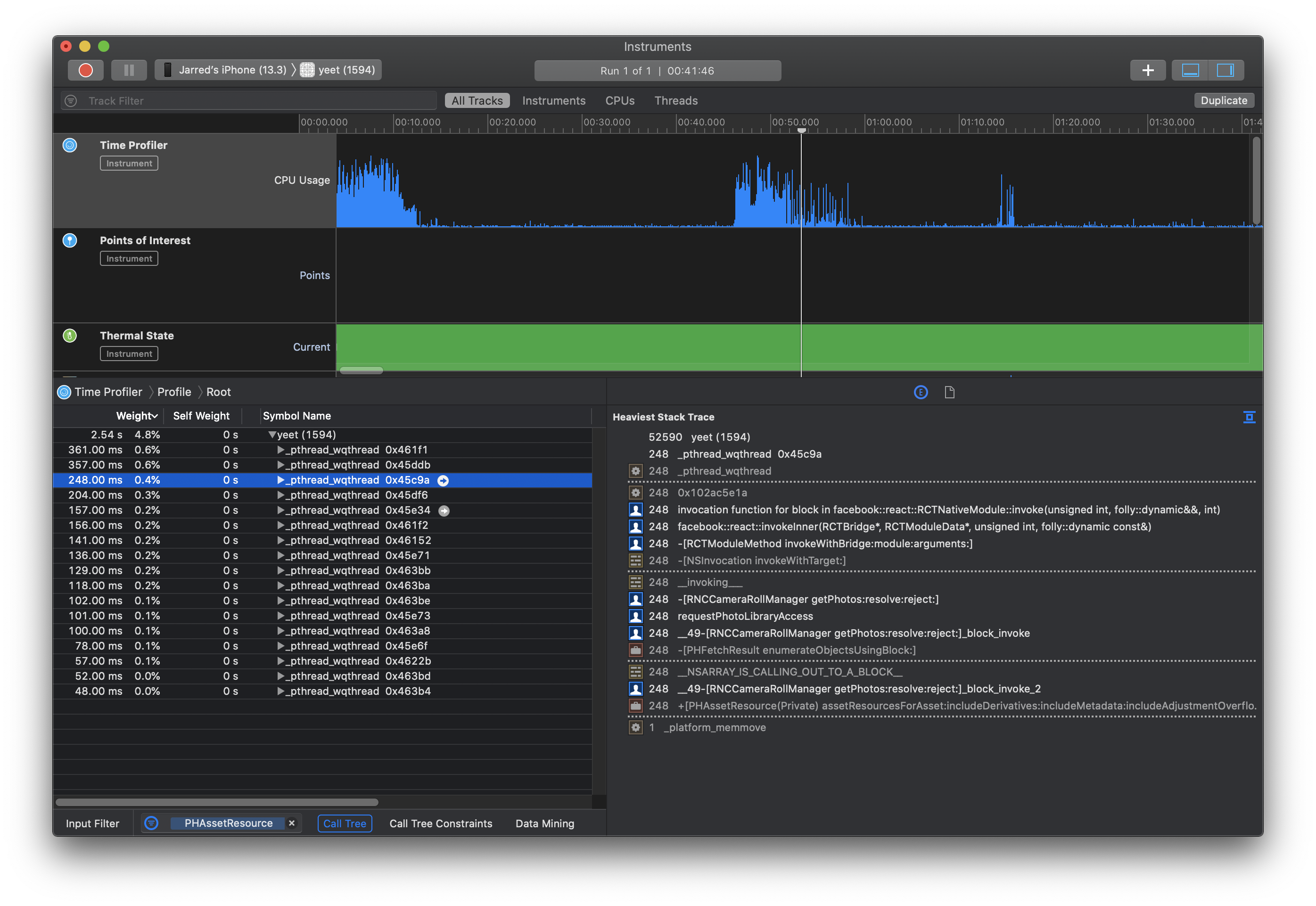The image size is (1316, 906).
Task: Open the extended detail (E) icon
Action: pos(921,392)
